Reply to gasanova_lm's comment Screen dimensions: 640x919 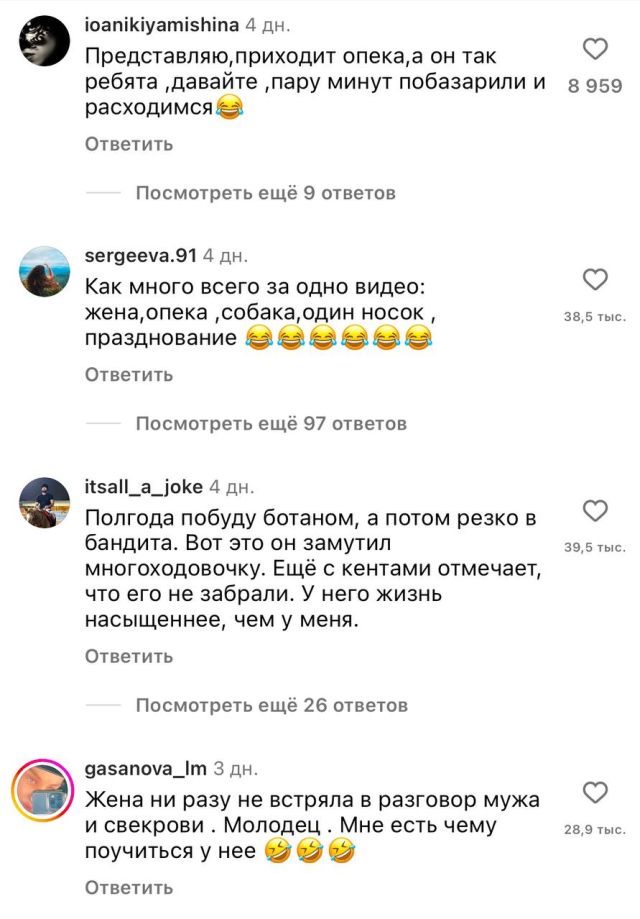tap(129, 887)
